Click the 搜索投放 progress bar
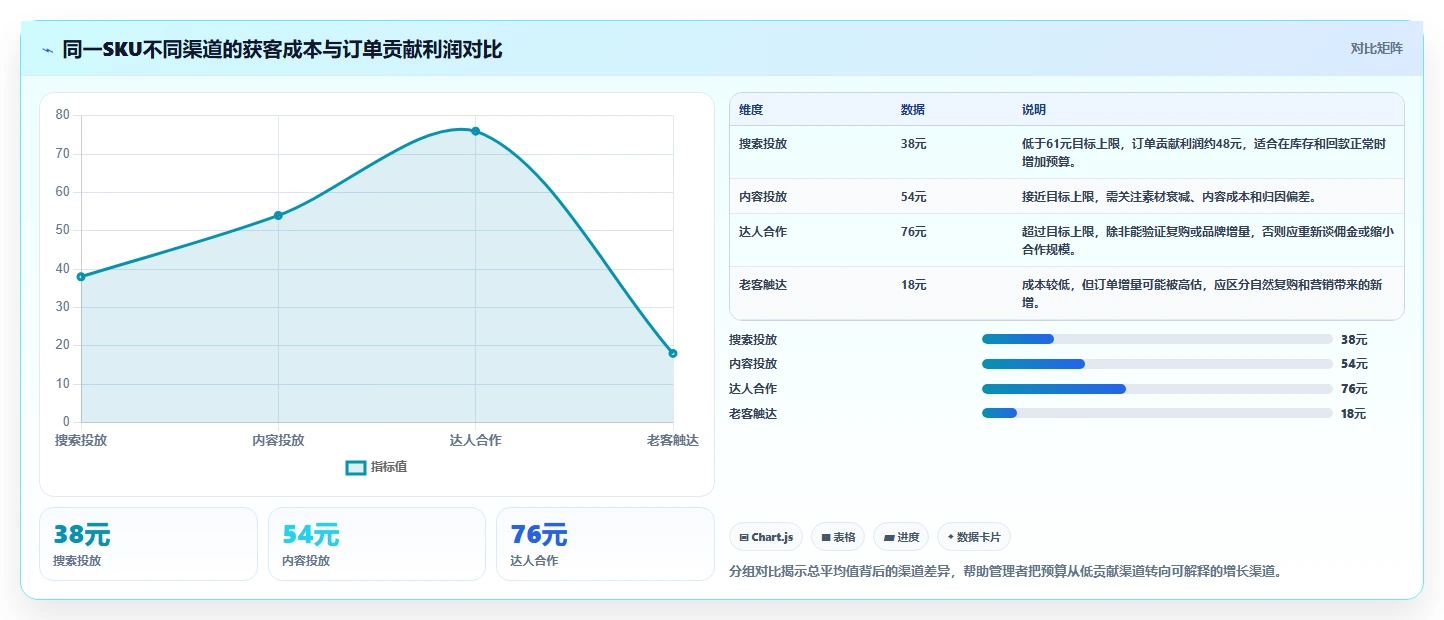 [x=1157, y=340]
